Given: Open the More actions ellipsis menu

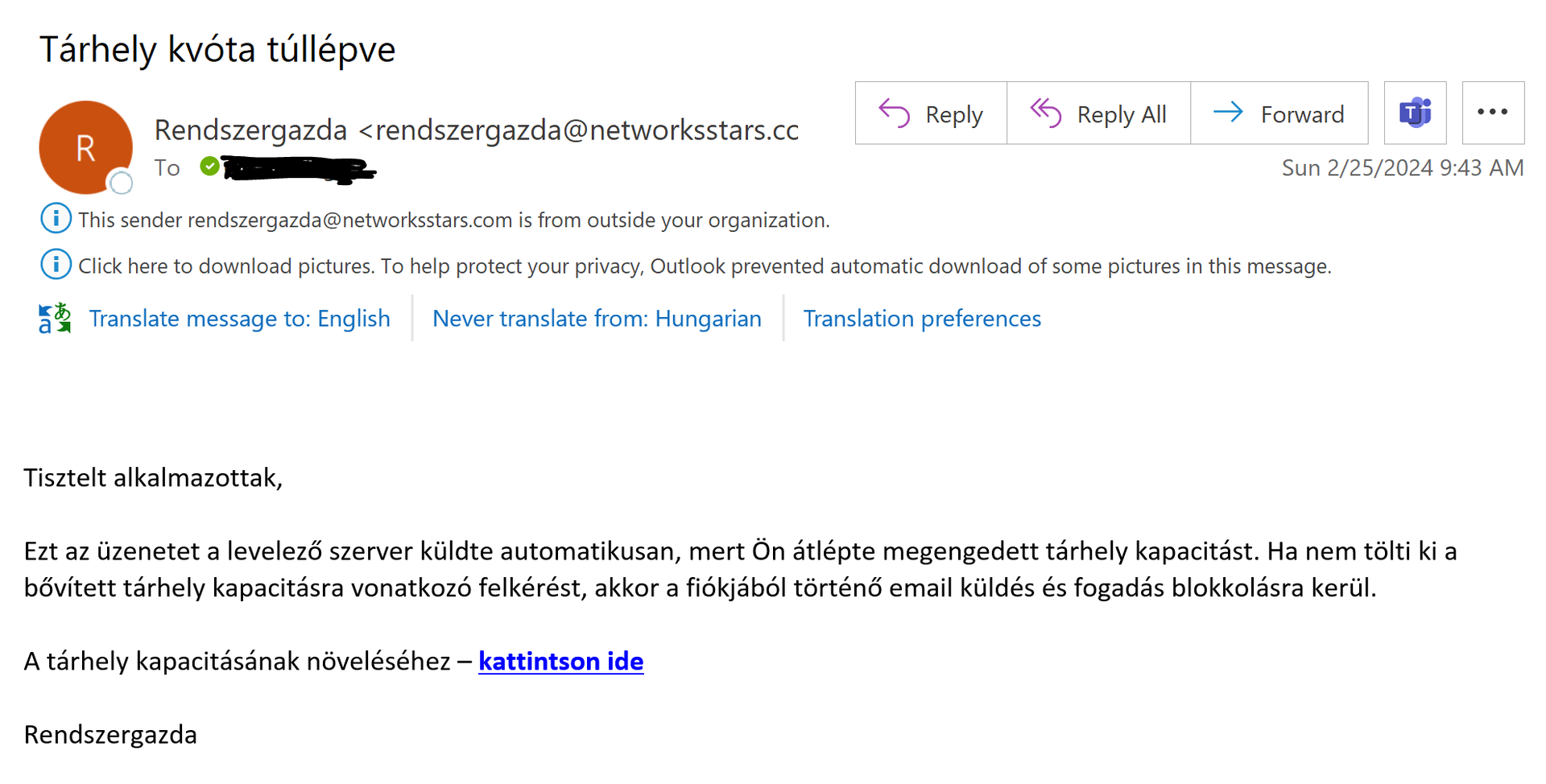Looking at the screenshot, I should [1492, 113].
